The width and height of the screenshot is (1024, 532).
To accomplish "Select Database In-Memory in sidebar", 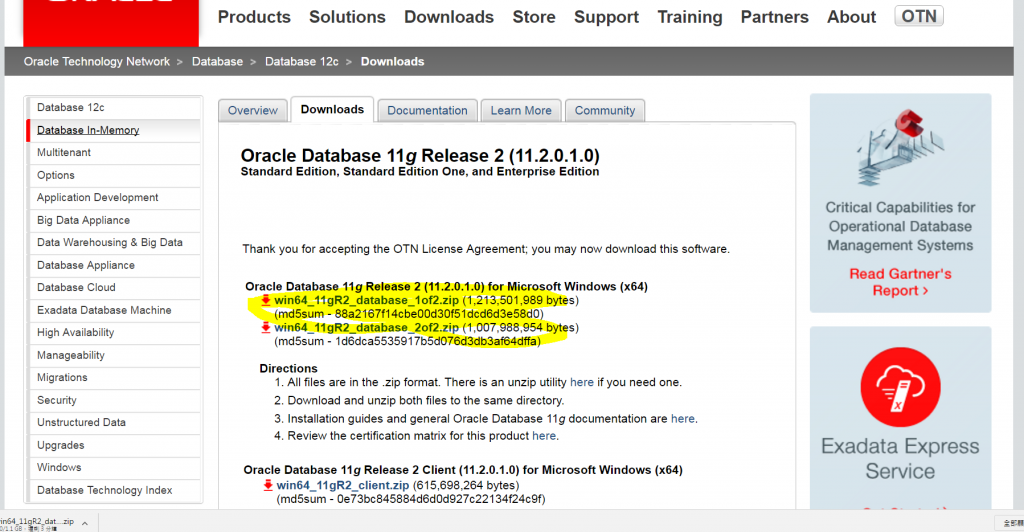I will point(114,130).
